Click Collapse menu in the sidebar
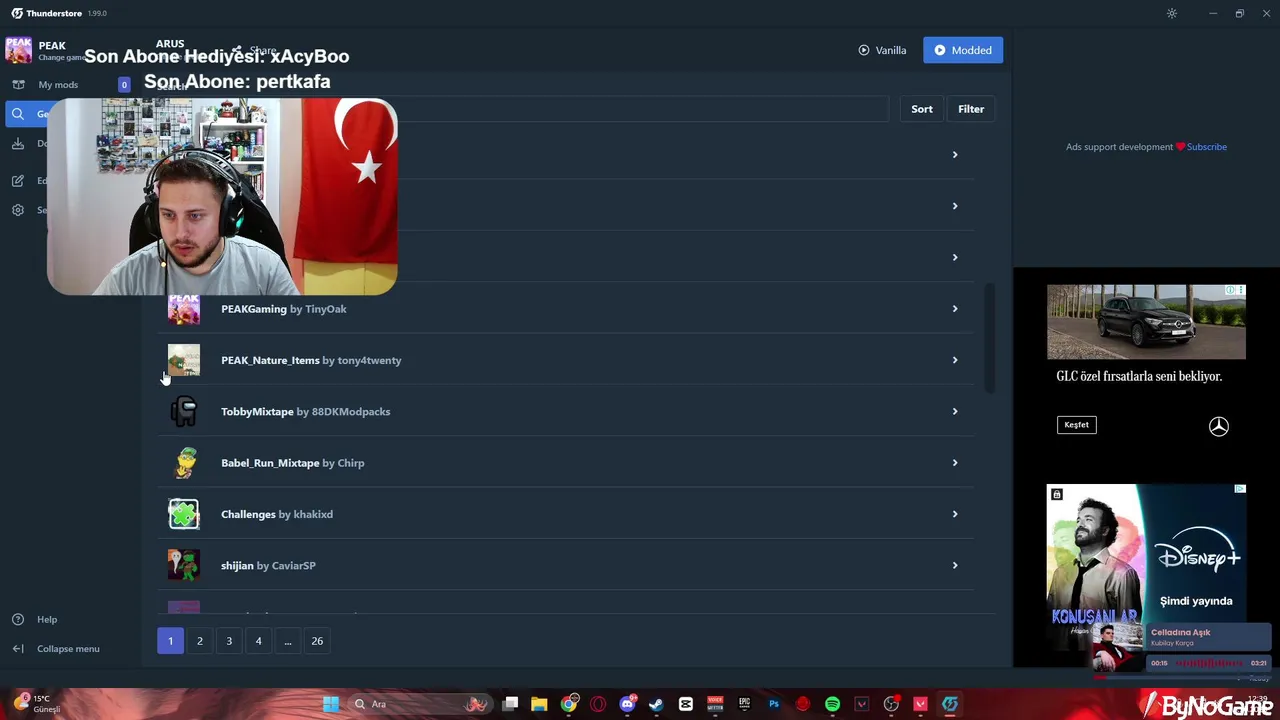This screenshot has height=720, width=1280. pyautogui.click(x=68, y=649)
